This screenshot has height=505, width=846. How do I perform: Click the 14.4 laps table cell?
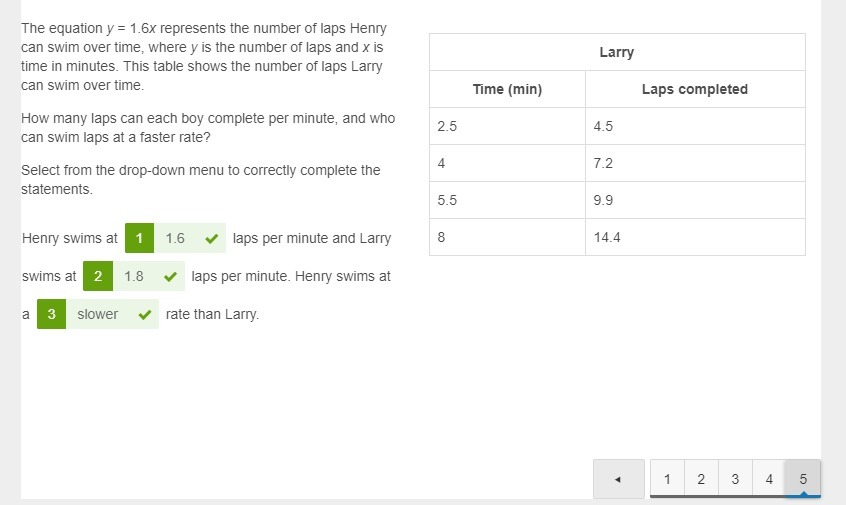(695, 237)
